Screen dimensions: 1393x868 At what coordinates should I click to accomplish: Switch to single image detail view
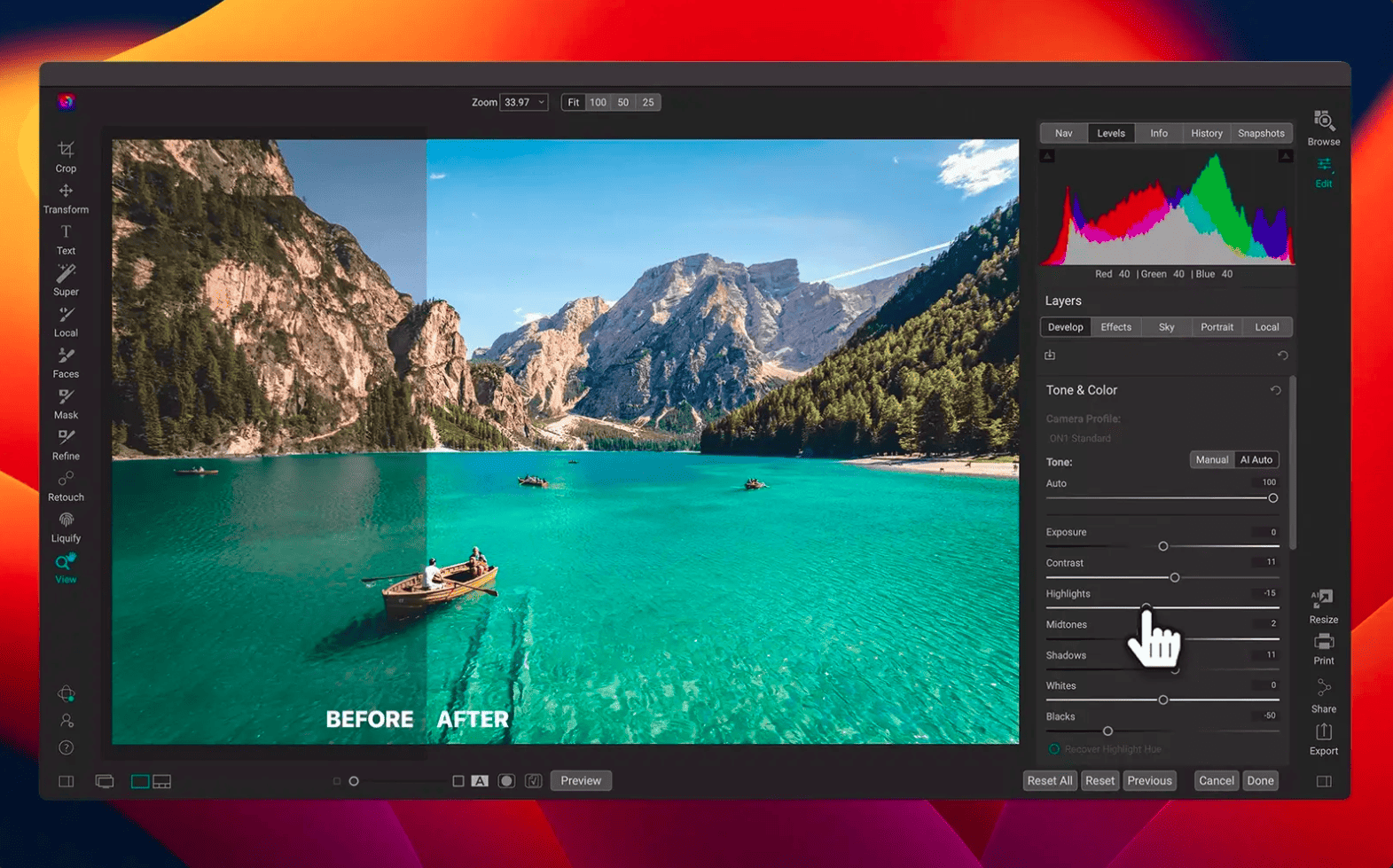coord(140,781)
